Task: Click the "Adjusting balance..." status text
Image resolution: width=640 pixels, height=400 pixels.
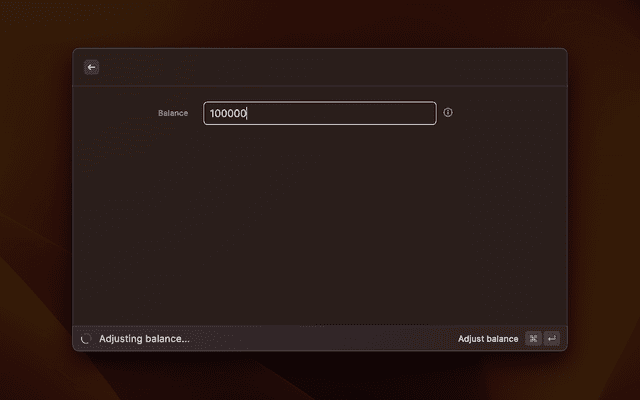Action: [x=144, y=339]
